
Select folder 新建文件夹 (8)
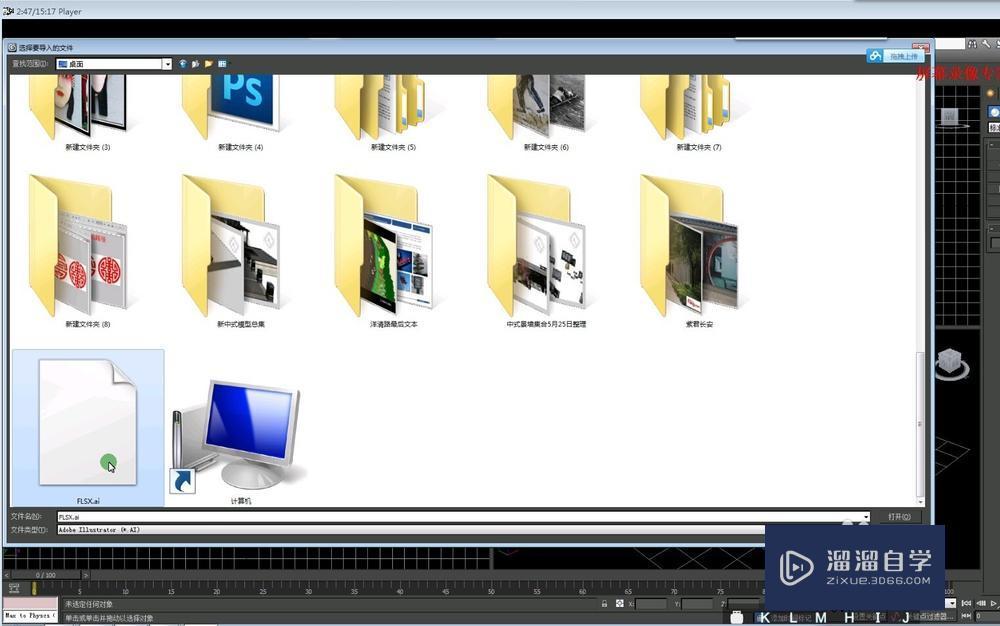click(x=87, y=251)
